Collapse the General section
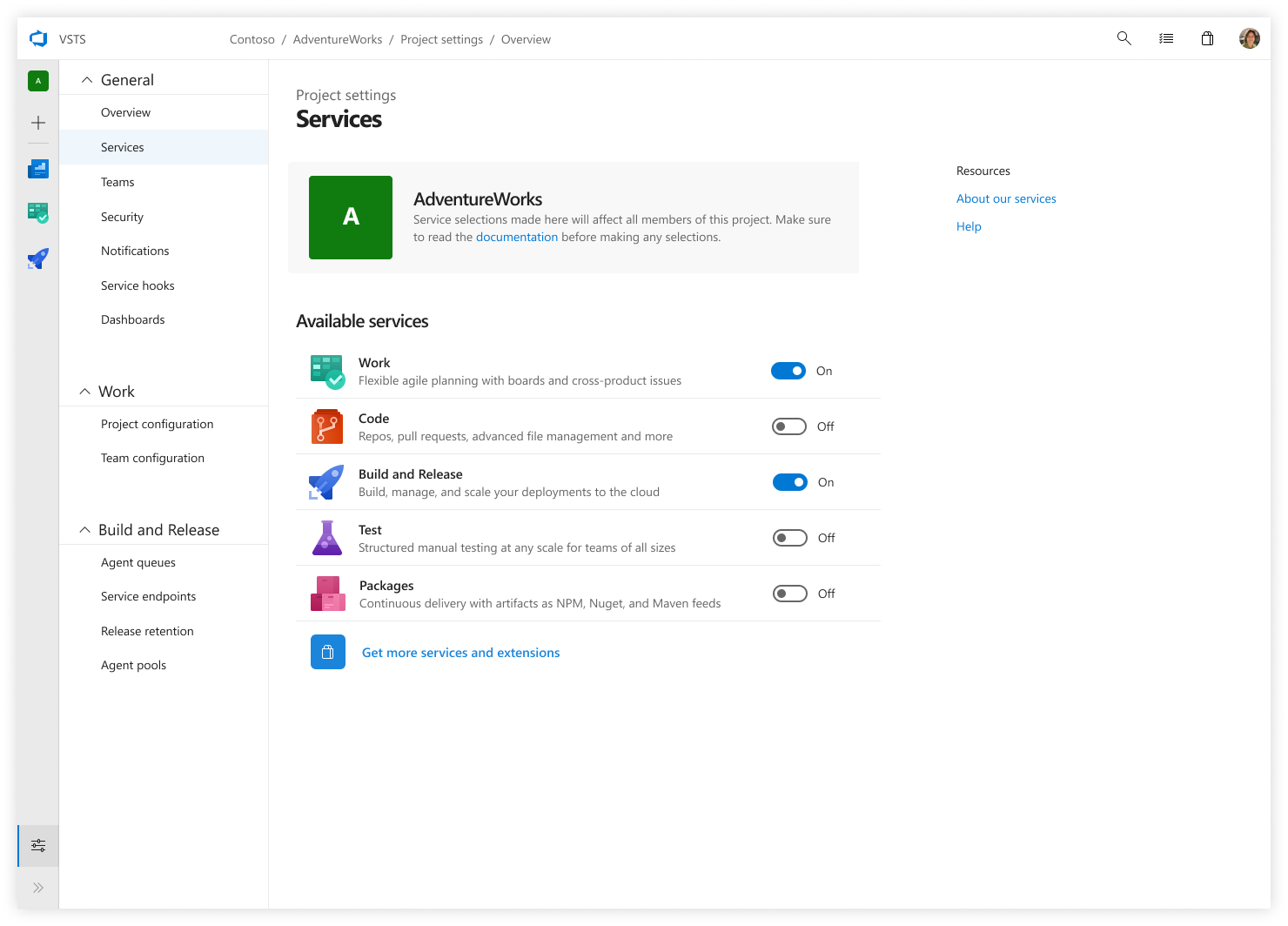The width and height of the screenshot is (1288, 926). coord(86,80)
